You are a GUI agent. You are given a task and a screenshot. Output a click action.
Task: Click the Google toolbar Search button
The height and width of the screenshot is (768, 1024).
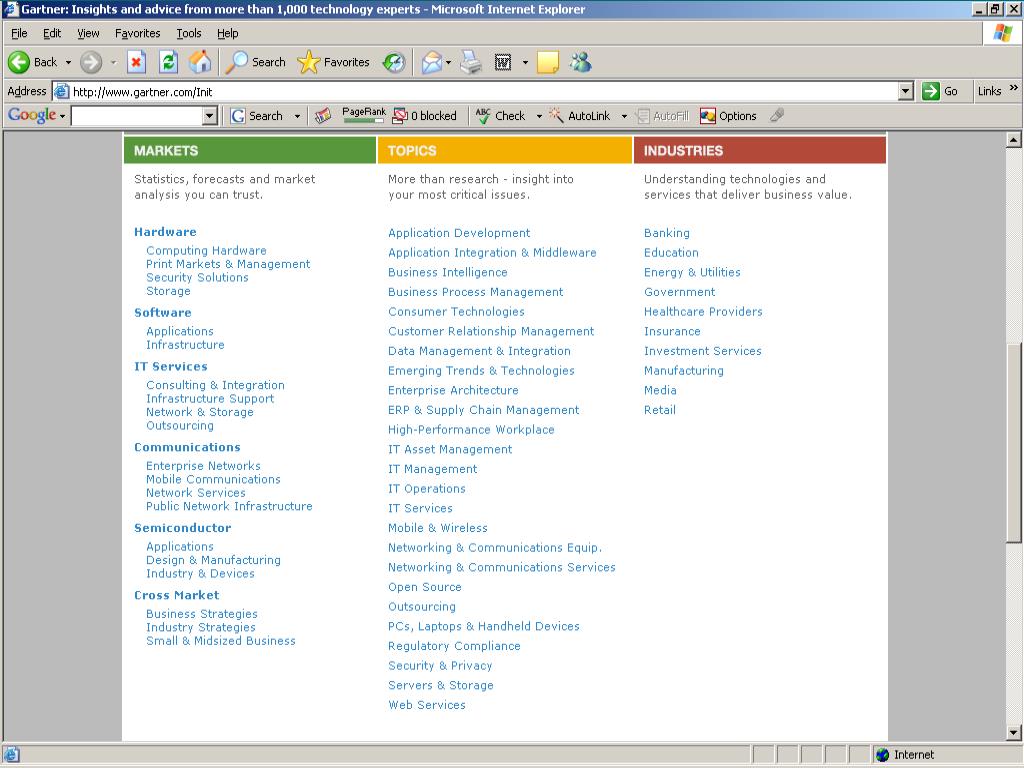[x=257, y=116]
